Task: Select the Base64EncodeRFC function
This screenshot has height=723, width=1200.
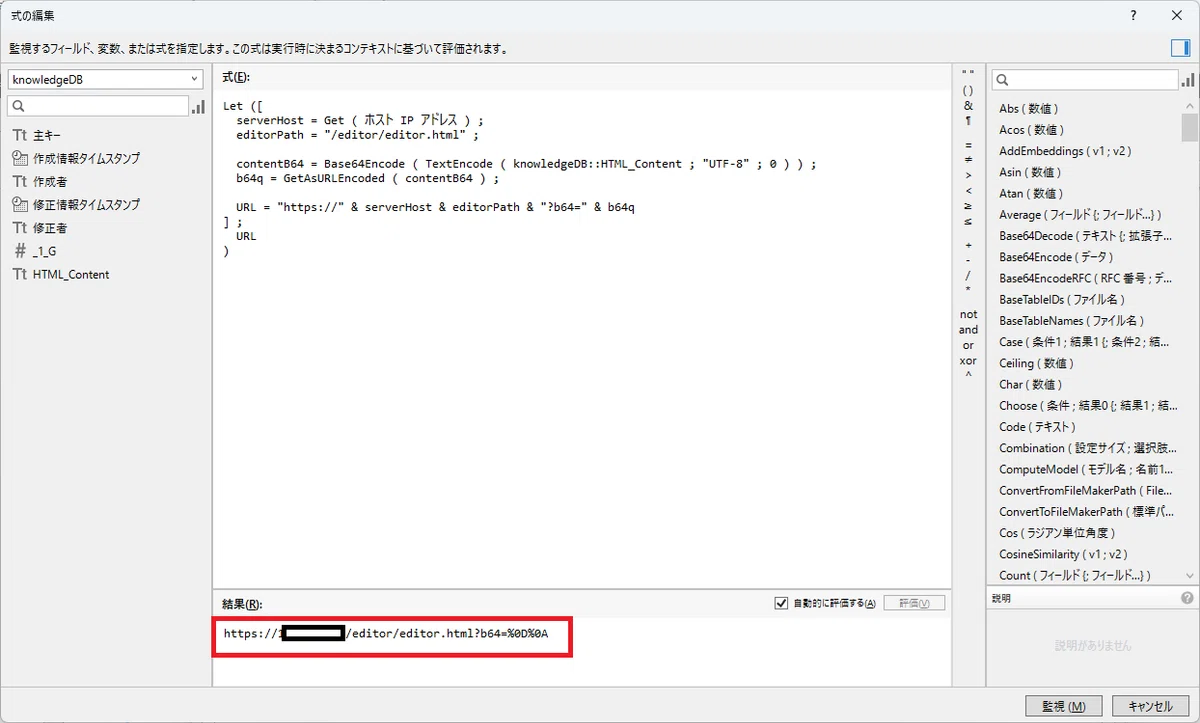Action: (x=1087, y=278)
